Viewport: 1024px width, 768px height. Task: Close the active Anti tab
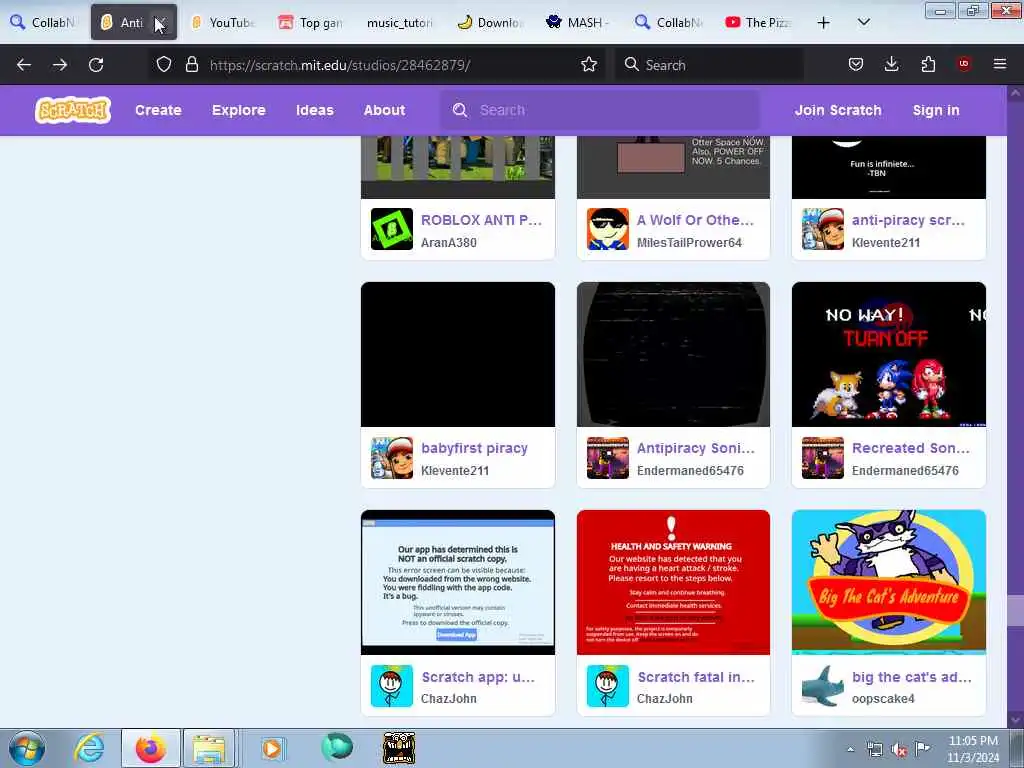[x=161, y=23]
